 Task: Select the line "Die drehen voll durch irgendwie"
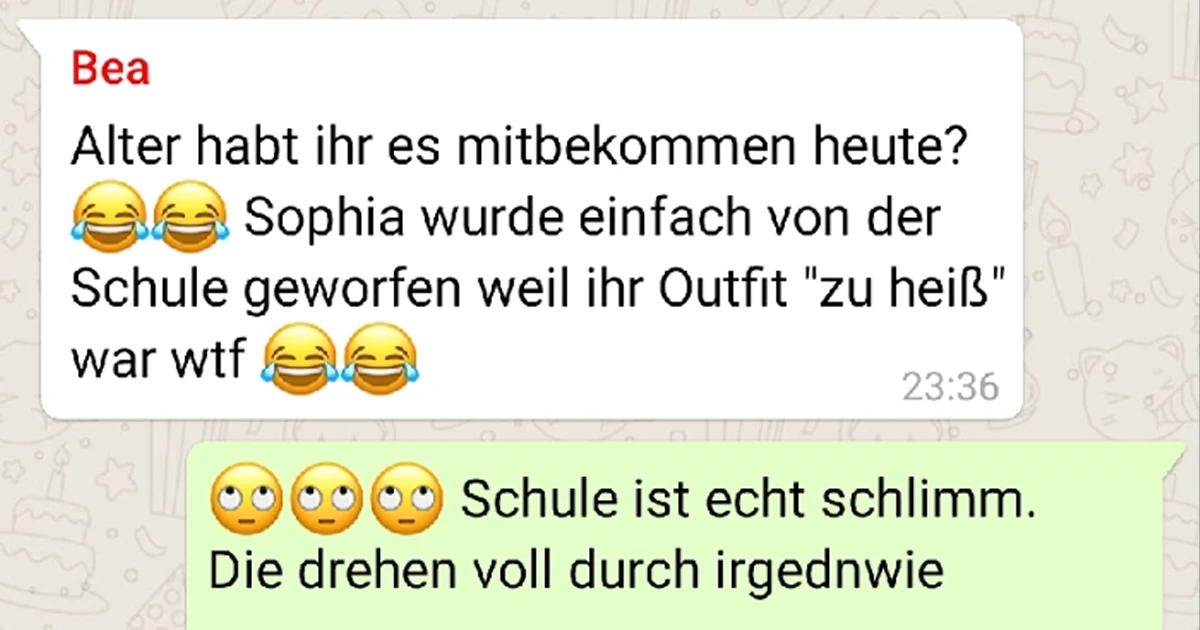[576, 572]
